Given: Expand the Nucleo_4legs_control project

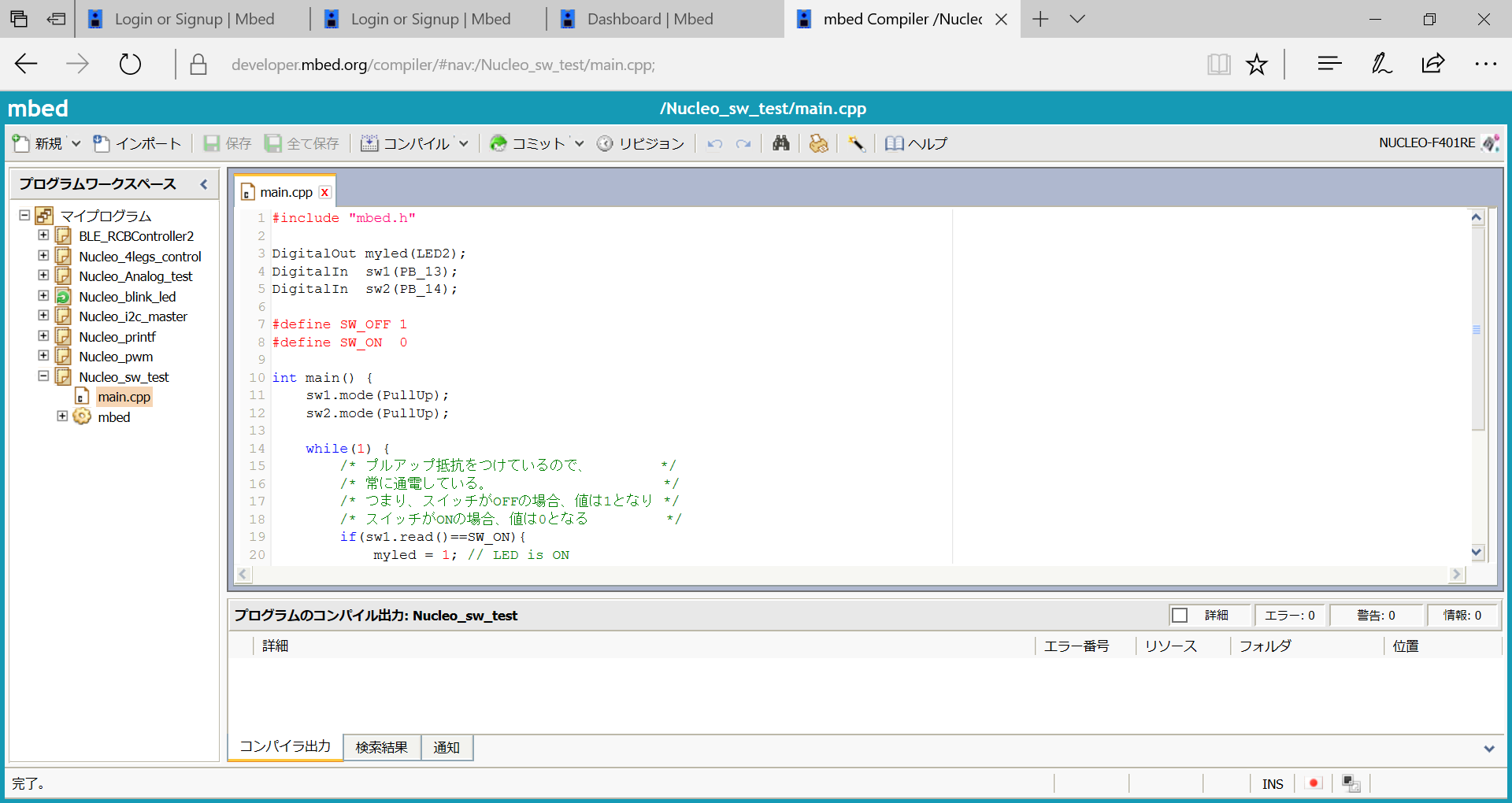Looking at the screenshot, I should pyautogui.click(x=43, y=255).
